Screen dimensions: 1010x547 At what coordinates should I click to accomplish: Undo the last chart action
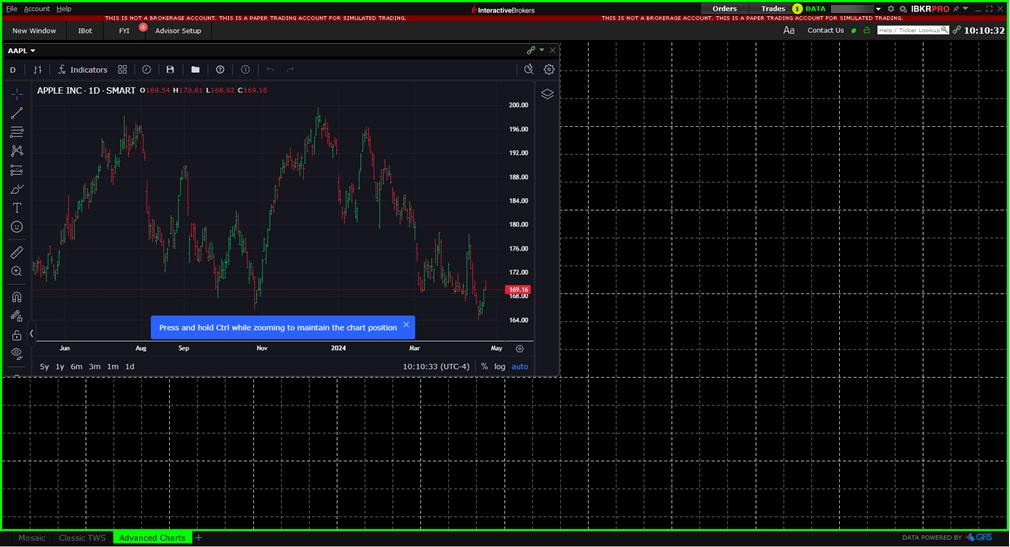coord(271,70)
